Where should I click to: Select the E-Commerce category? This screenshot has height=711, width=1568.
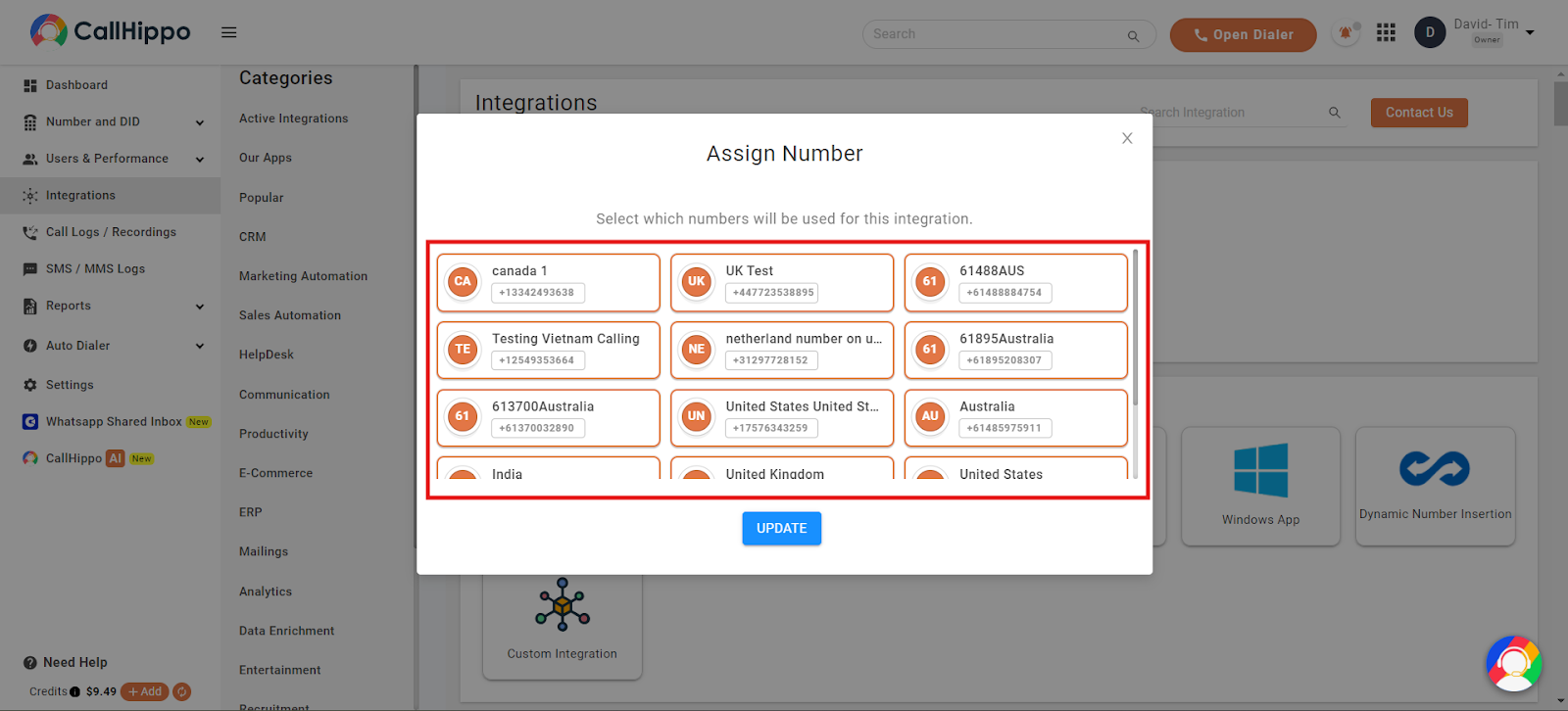tap(276, 473)
